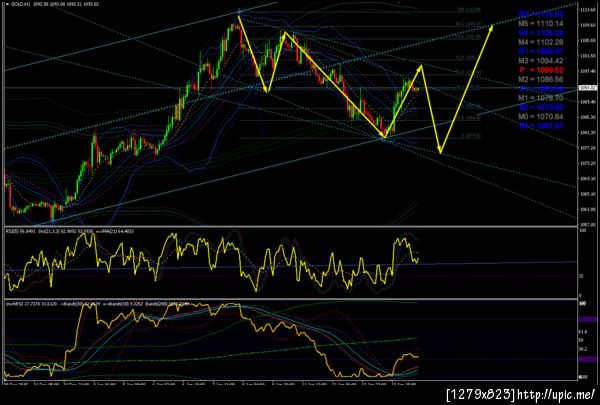Image resolution: width=600 pixels, height=405 pixels.
Task: Open the chart menu triangle beside GOLD,H1
Action: tap(7, 4)
